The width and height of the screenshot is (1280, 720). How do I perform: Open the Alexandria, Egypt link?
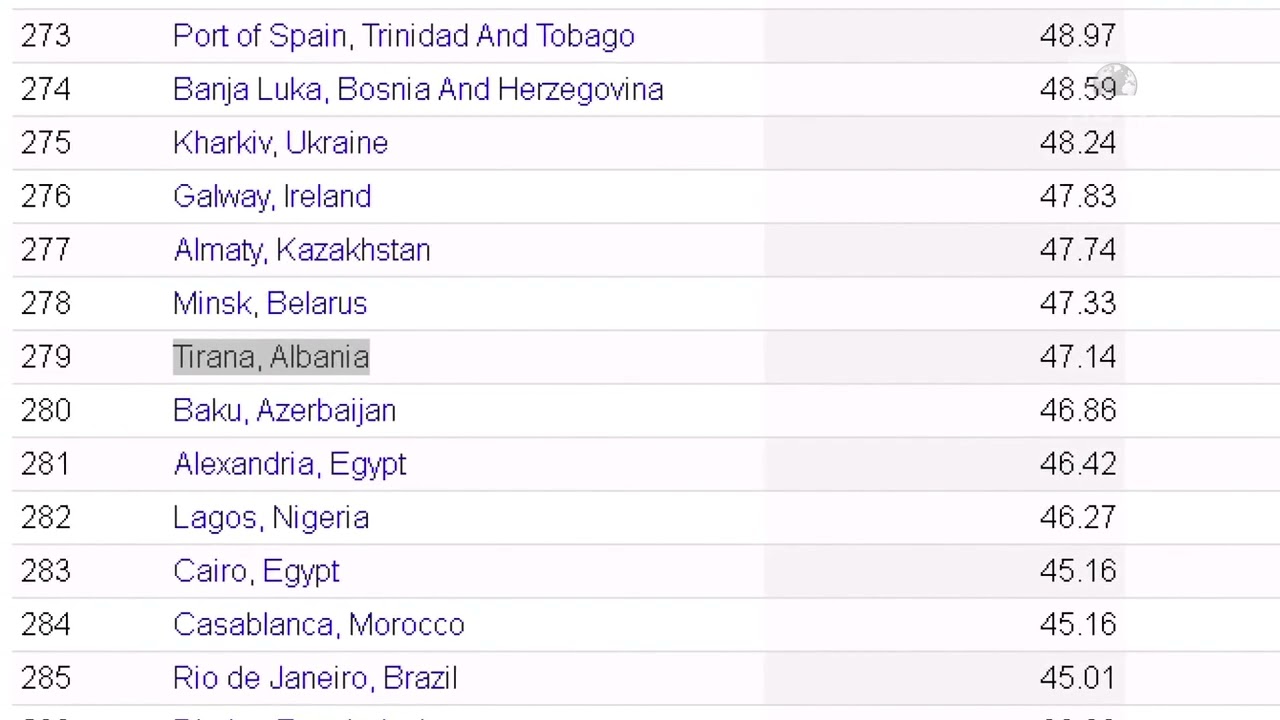[x=289, y=464]
